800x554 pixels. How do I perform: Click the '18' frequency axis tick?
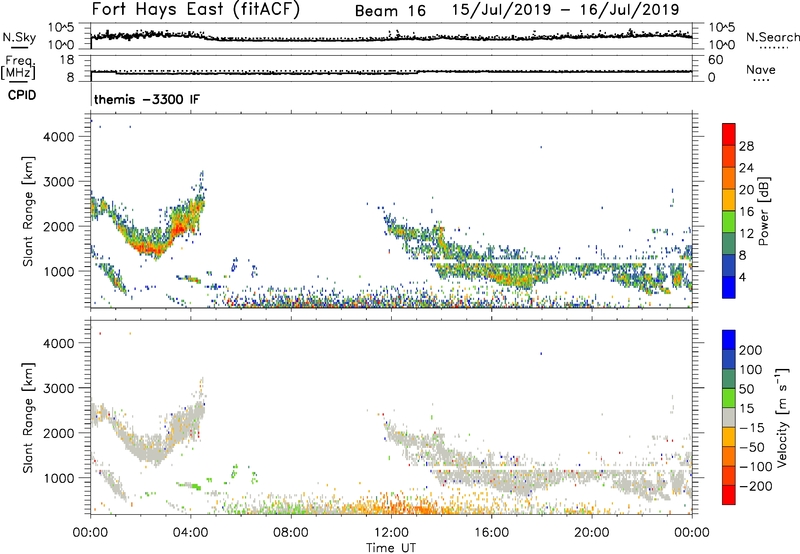point(66,60)
